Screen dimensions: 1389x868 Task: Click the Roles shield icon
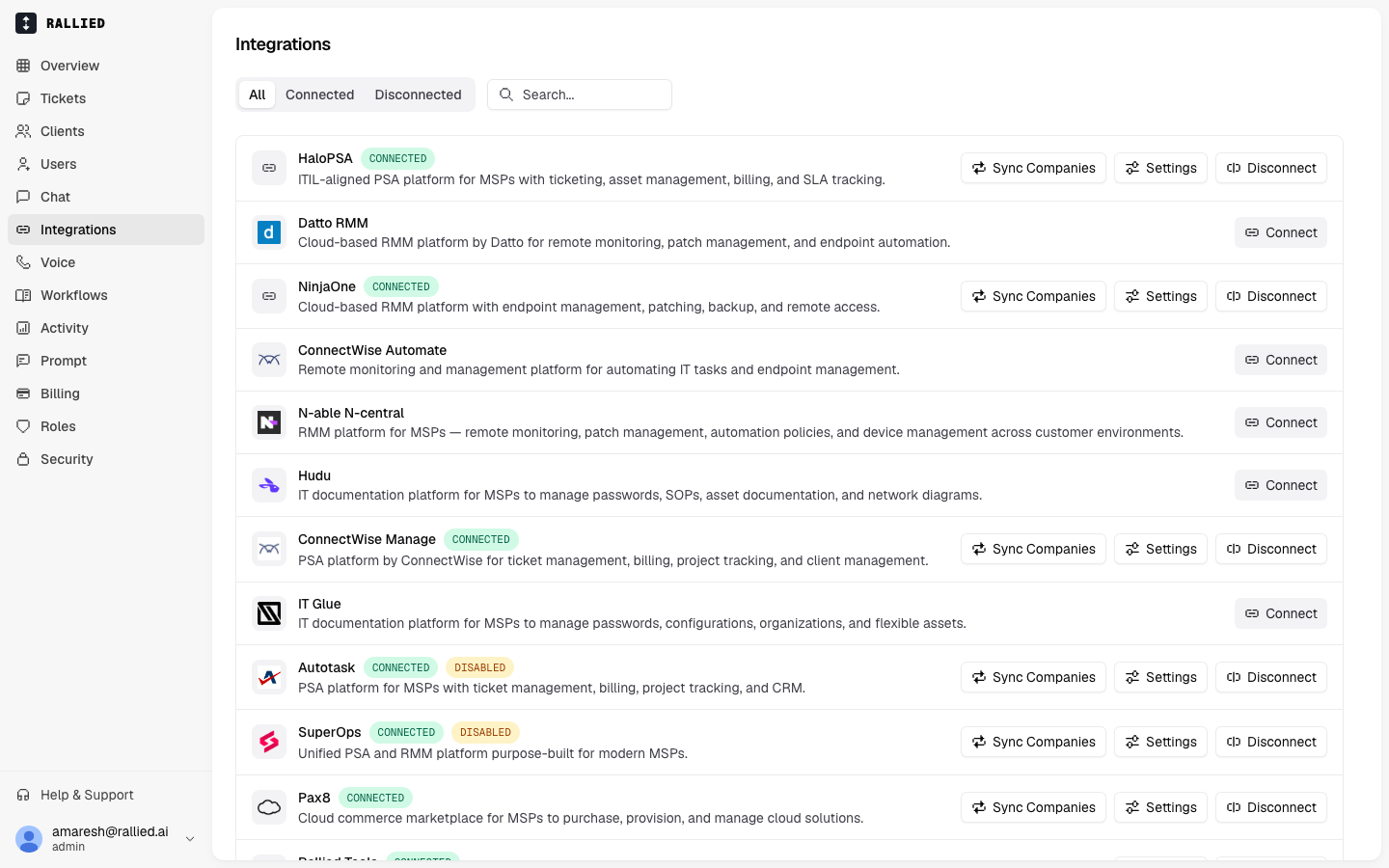point(23,426)
